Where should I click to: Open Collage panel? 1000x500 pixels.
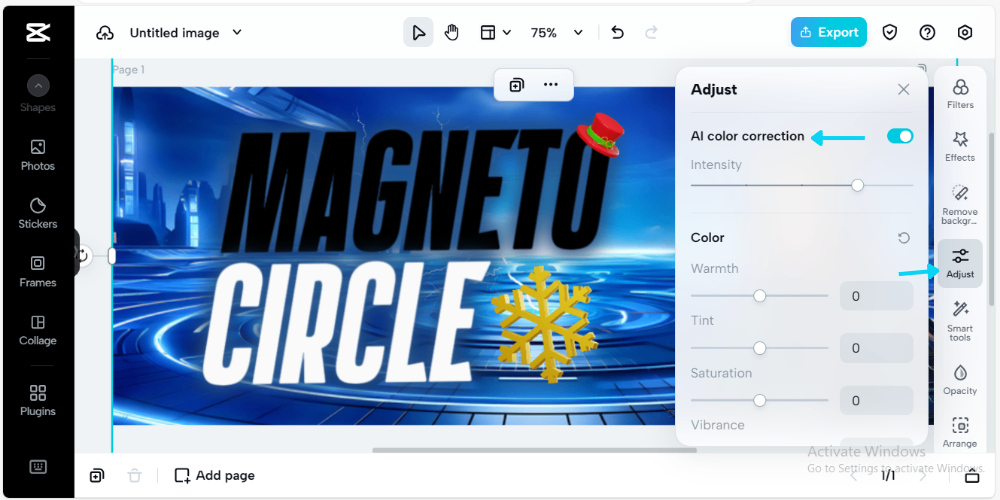pos(38,330)
